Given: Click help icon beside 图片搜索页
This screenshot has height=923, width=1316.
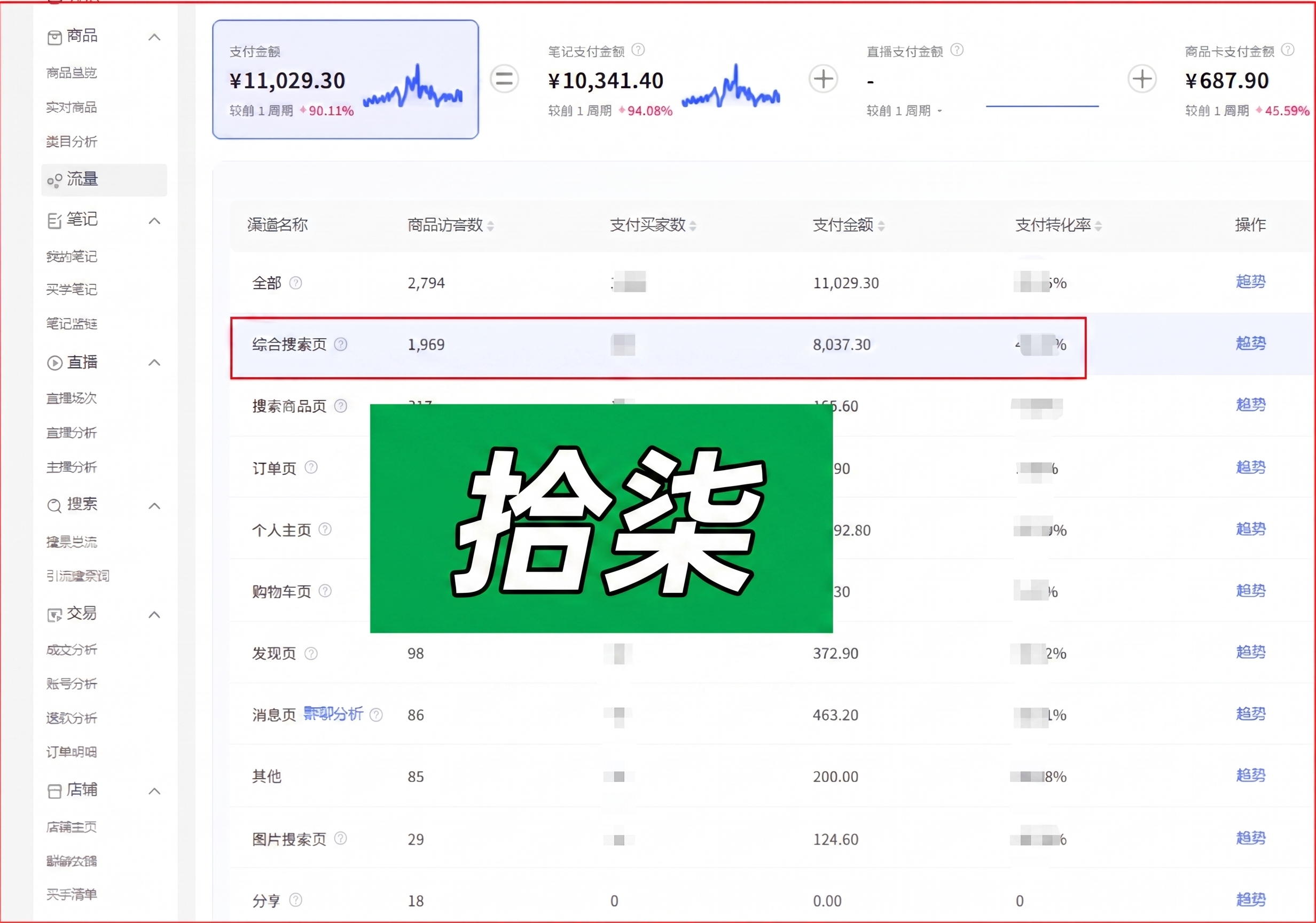Looking at the screenshot, I should tap(340, 838).
